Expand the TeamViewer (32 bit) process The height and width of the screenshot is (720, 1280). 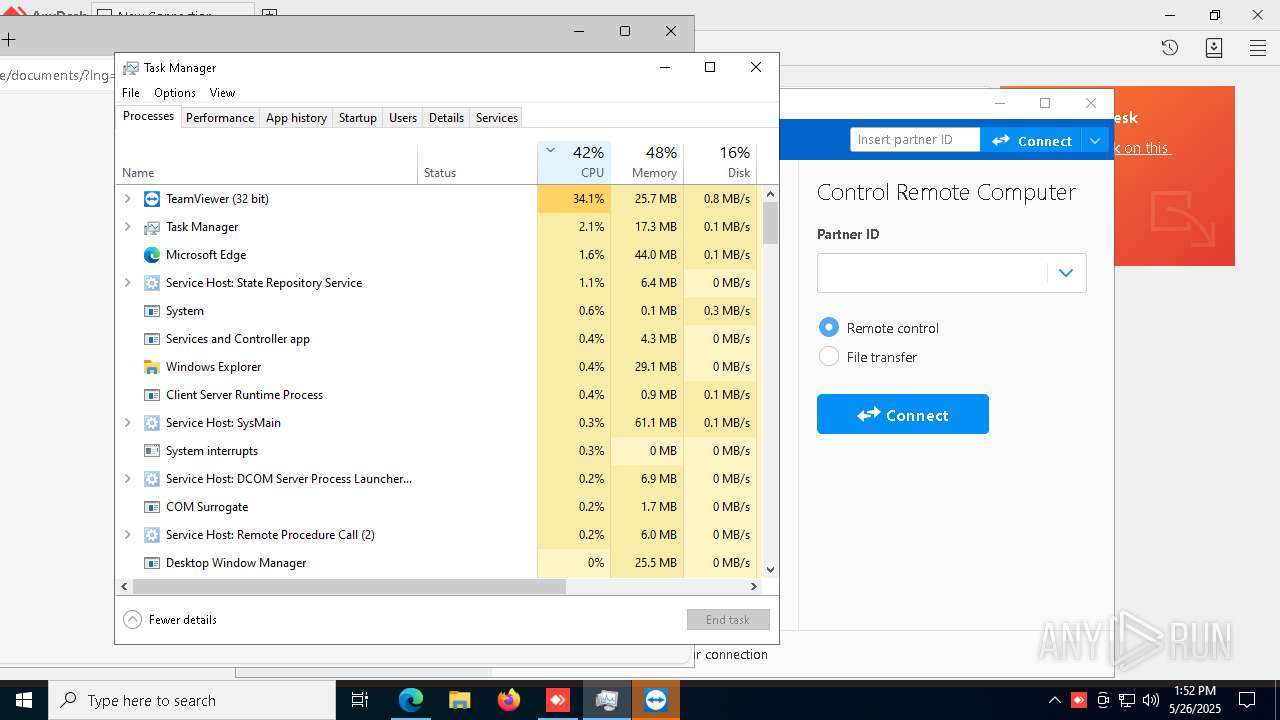coord(127,199)
